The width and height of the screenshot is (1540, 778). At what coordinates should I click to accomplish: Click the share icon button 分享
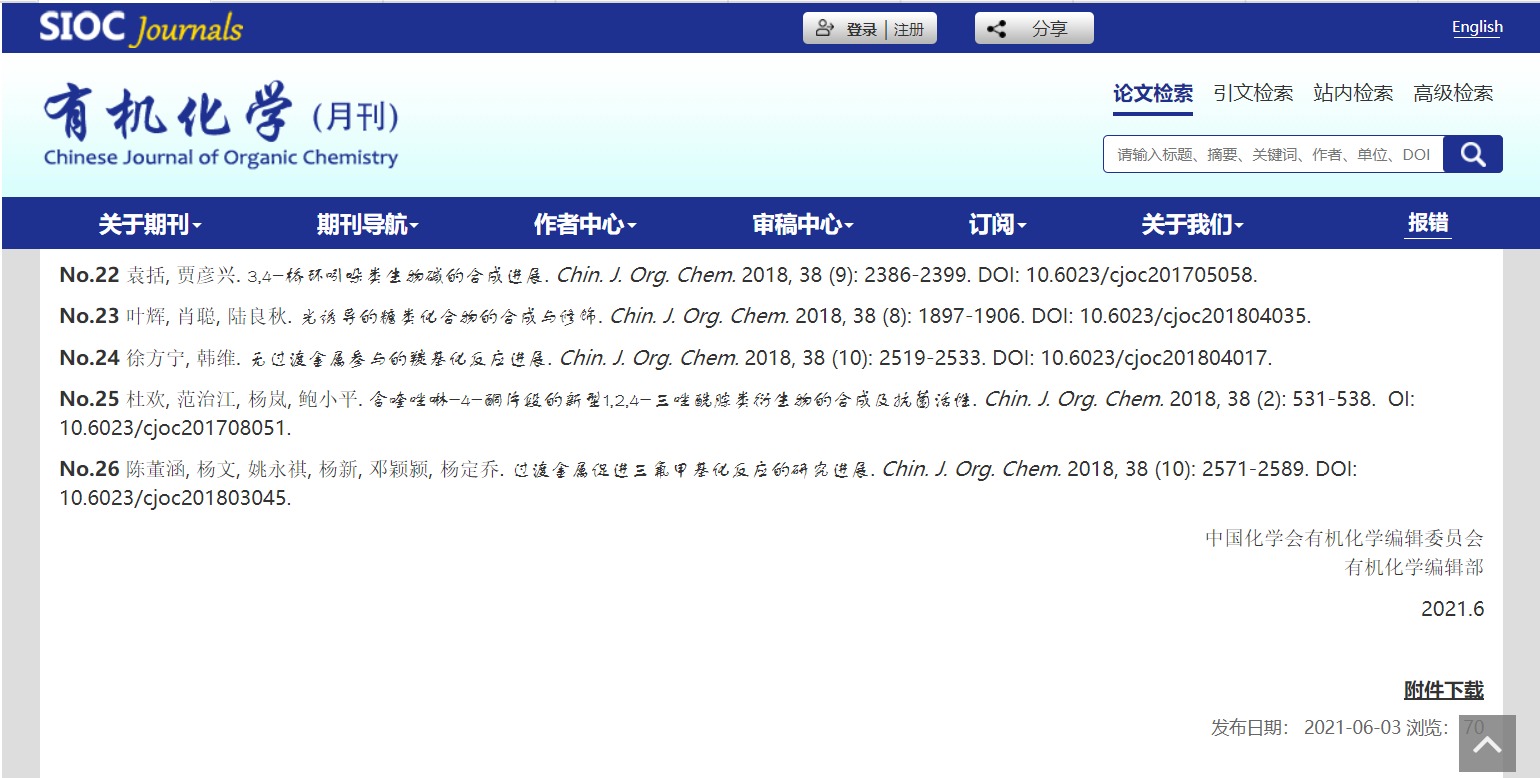coord(1034,29)
